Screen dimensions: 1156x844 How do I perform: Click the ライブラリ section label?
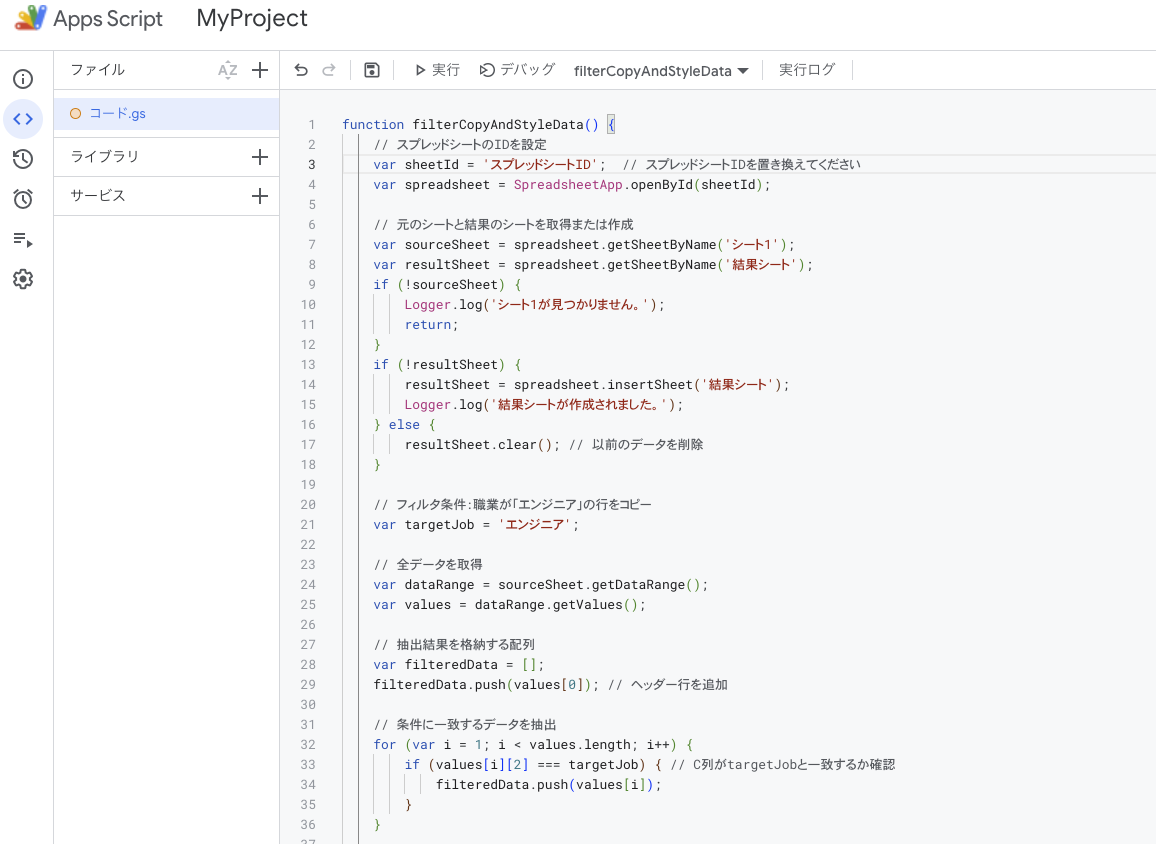[x=105, y=156]
